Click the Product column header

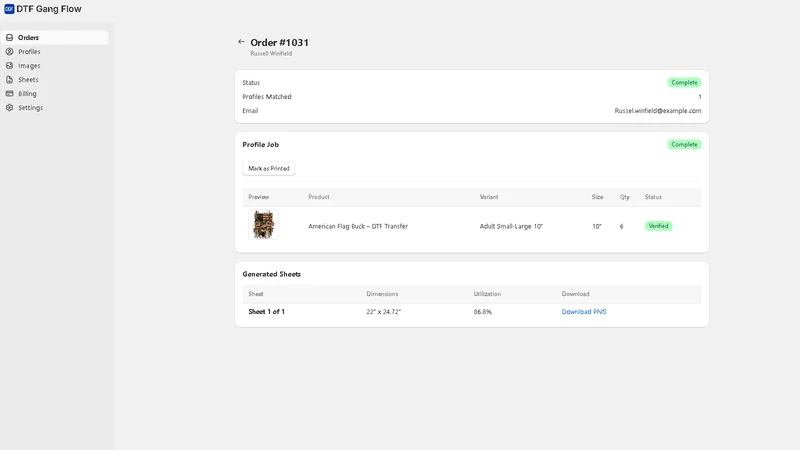[x=319, y=197]
